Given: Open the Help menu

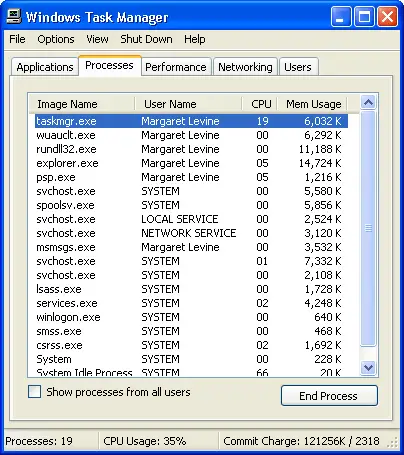Looking at the screenshot, I should click(x=195, y=39).
